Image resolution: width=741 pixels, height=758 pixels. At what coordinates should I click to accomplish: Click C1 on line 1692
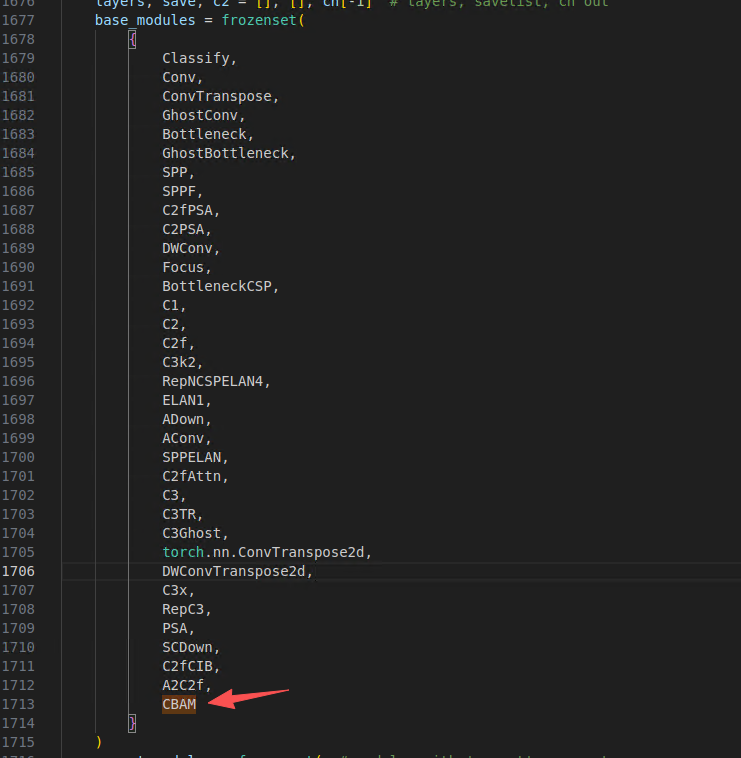coord(171,305)
